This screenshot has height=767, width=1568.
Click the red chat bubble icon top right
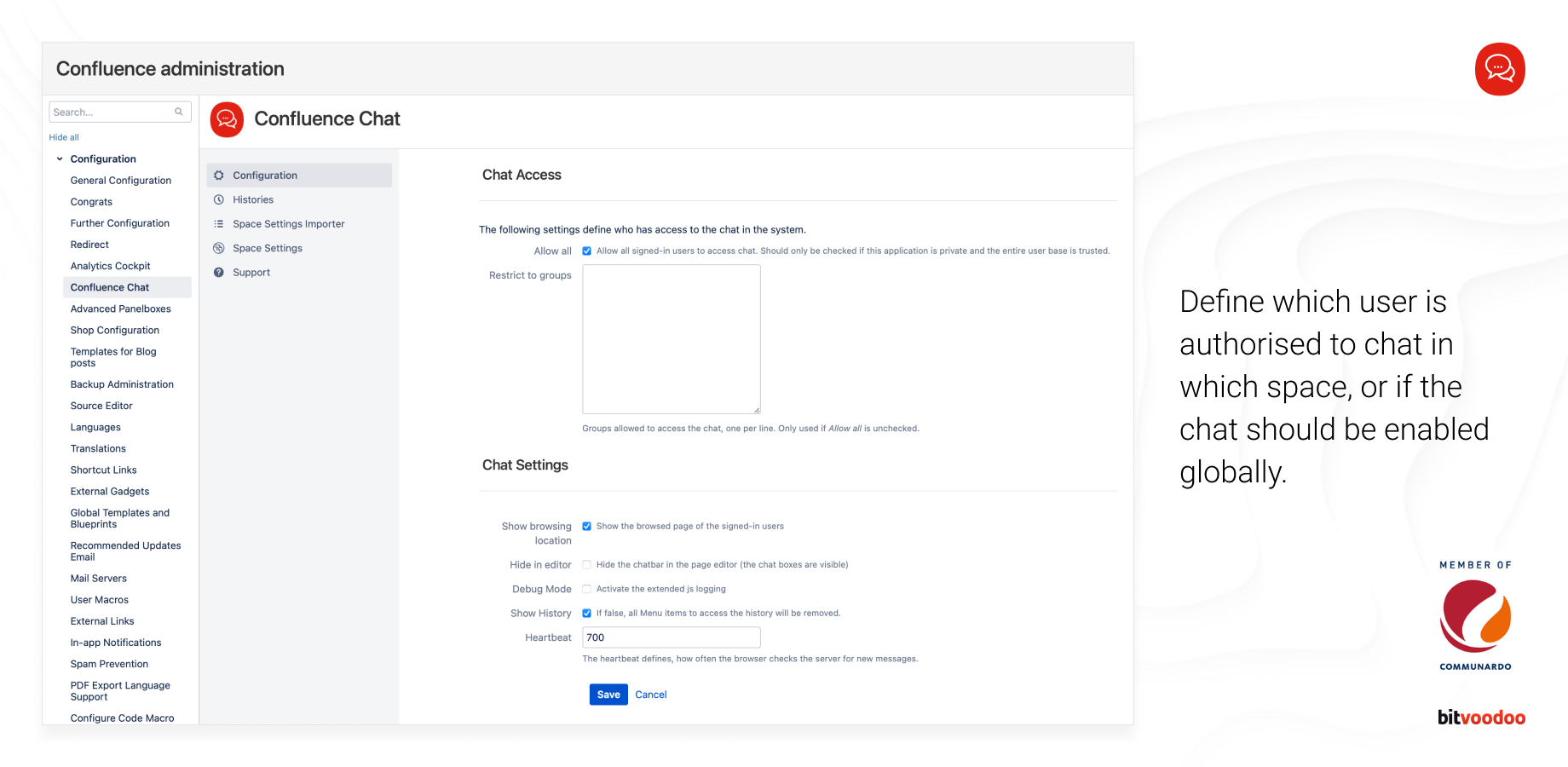(1500, 69)
